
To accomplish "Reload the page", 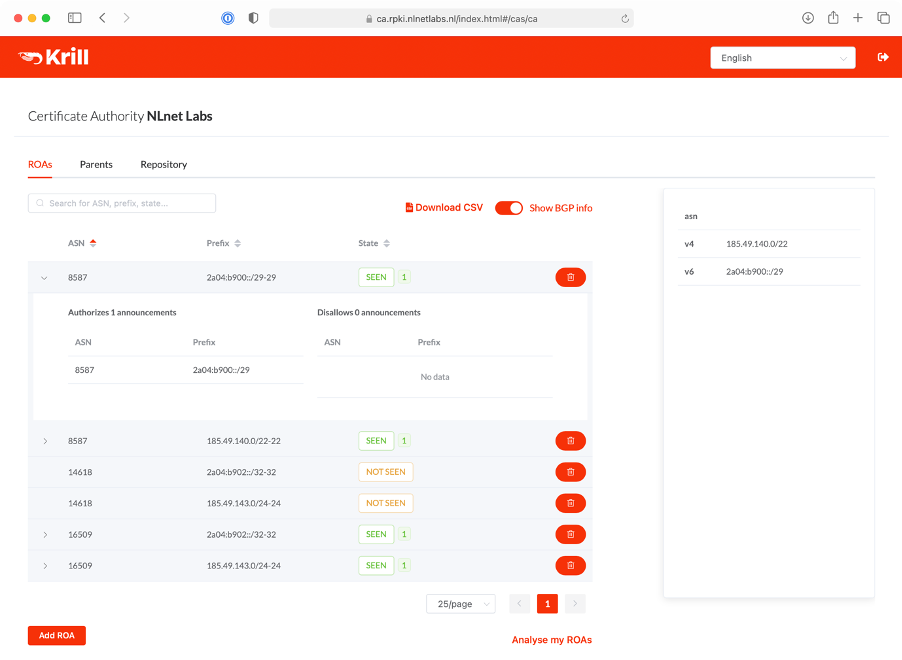I will (x=625, y=19).
